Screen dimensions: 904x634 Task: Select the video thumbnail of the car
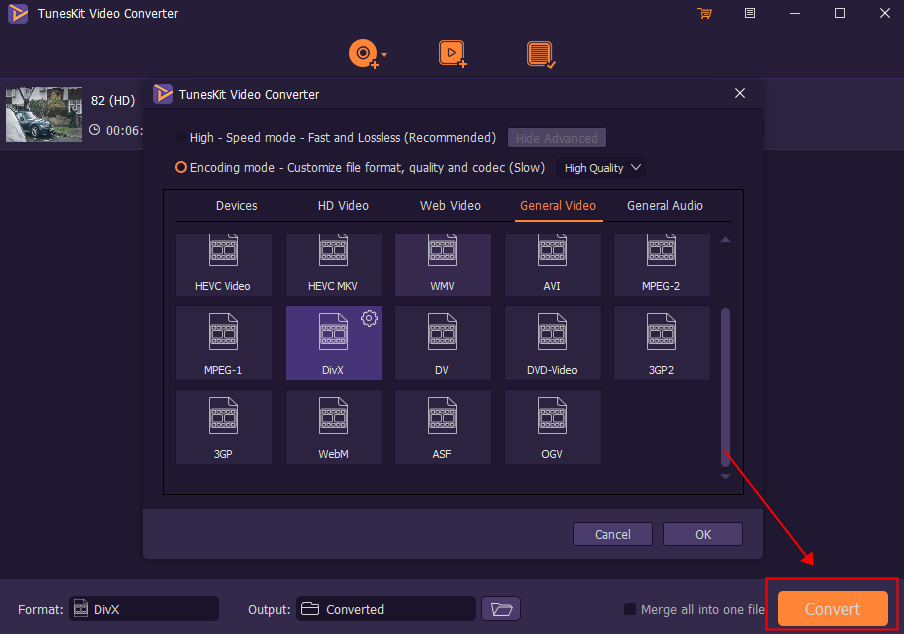(x=44, y=114)
